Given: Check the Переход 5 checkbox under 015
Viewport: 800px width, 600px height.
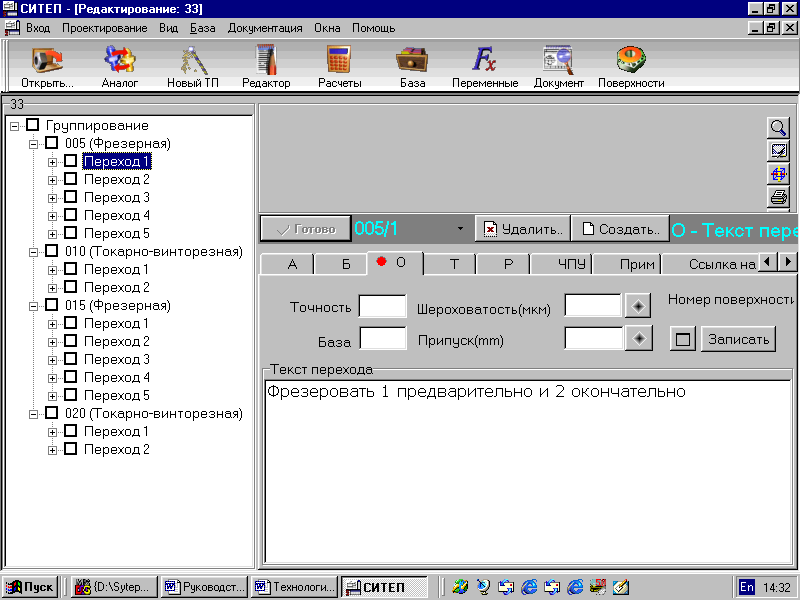Looking at the screenshot, I should pyautogui.click(x=71, y=395).
